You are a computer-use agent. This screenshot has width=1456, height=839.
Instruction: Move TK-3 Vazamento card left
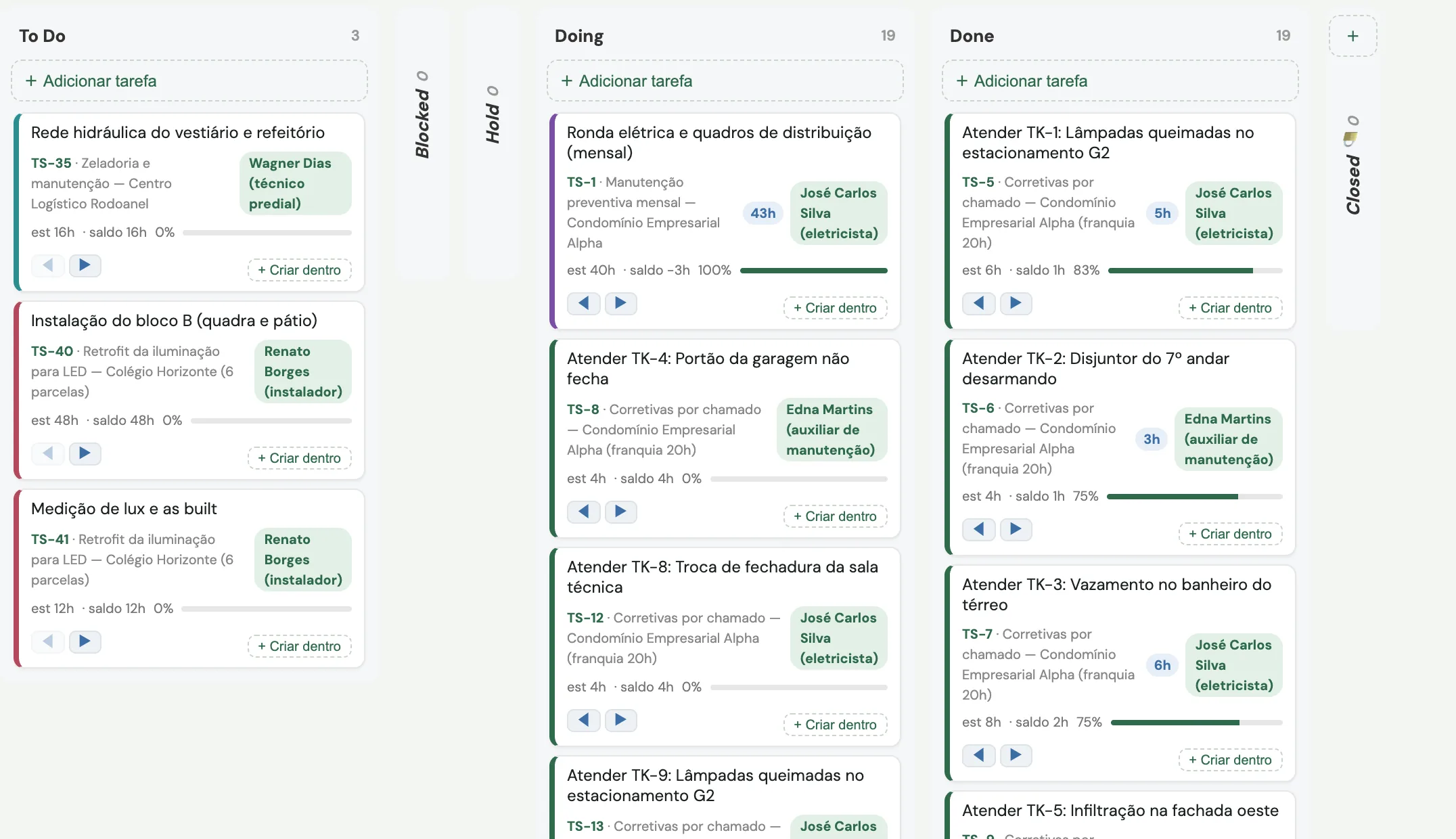pos(979,755)
